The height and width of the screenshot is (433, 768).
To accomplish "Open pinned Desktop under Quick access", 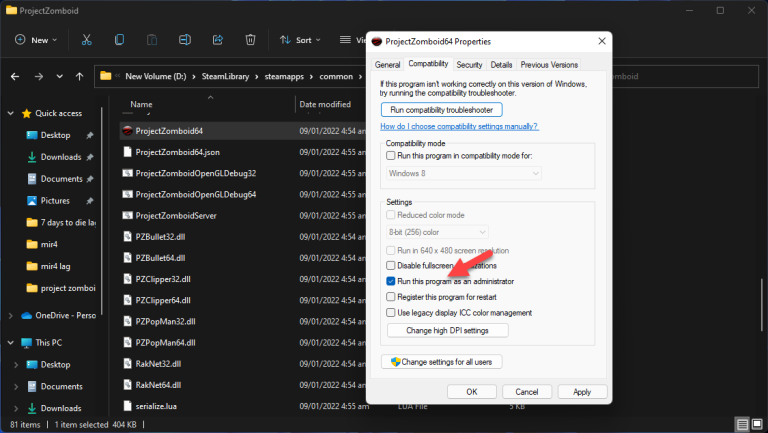I will (55, 135).
